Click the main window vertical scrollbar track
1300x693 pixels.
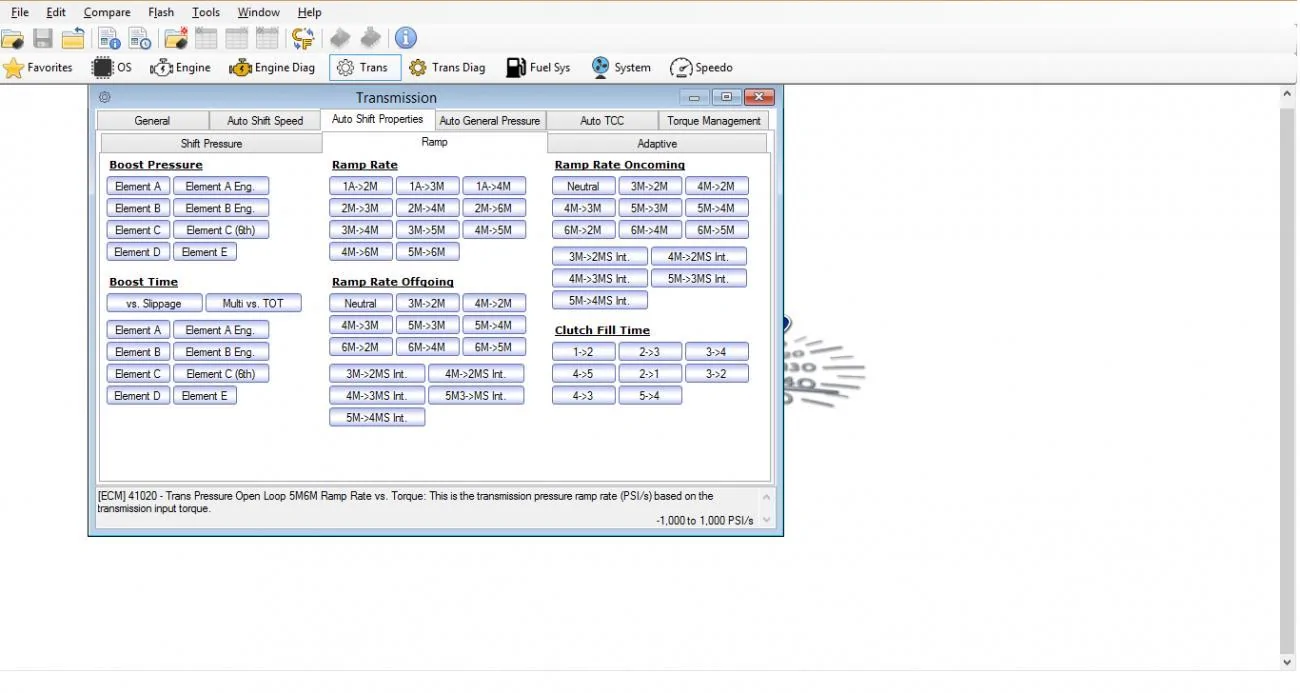click(1287, 378)
